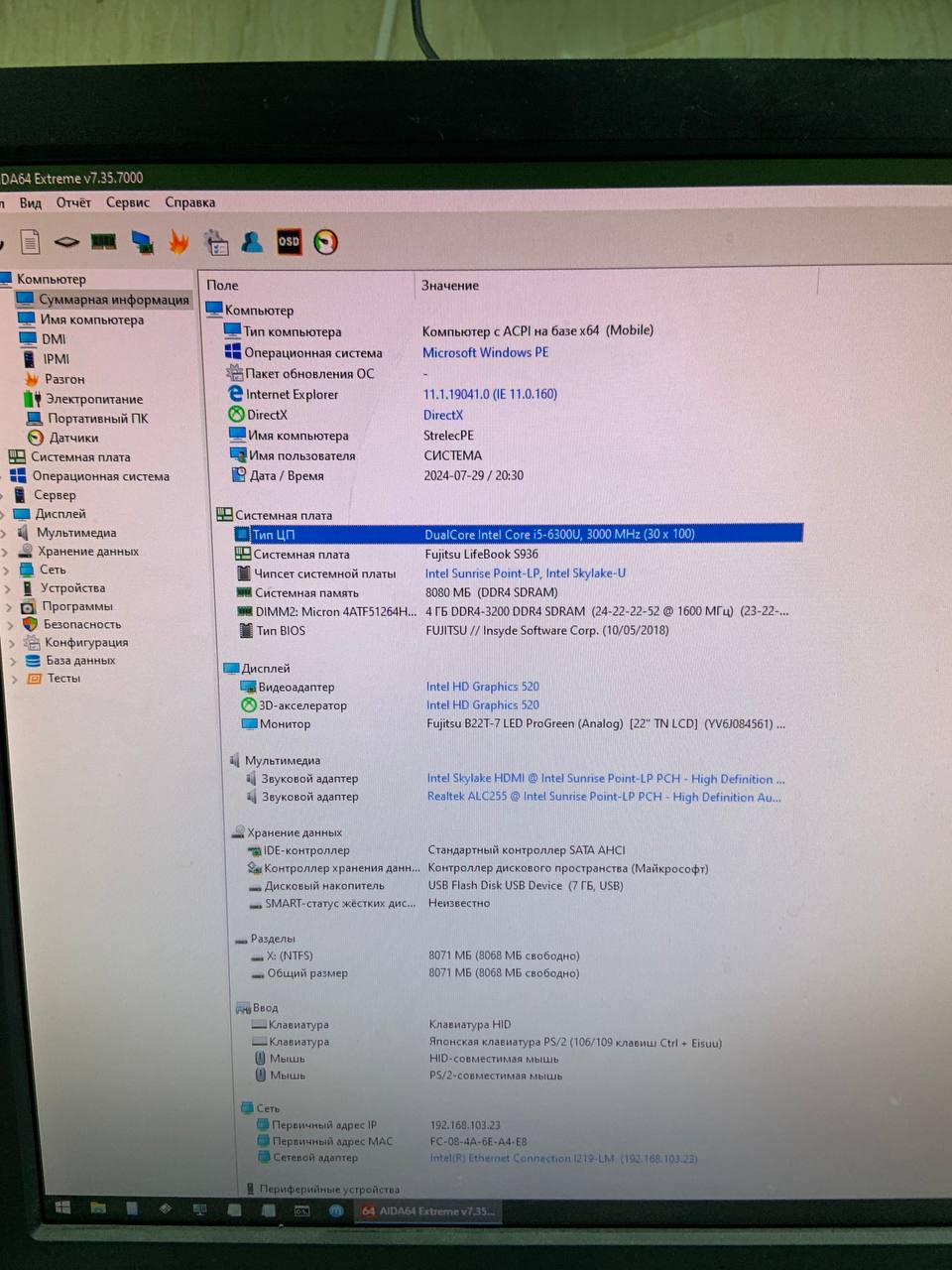
Task: Open the monitor diagnostics toolbar icon
Action: [x=142, y=242]
